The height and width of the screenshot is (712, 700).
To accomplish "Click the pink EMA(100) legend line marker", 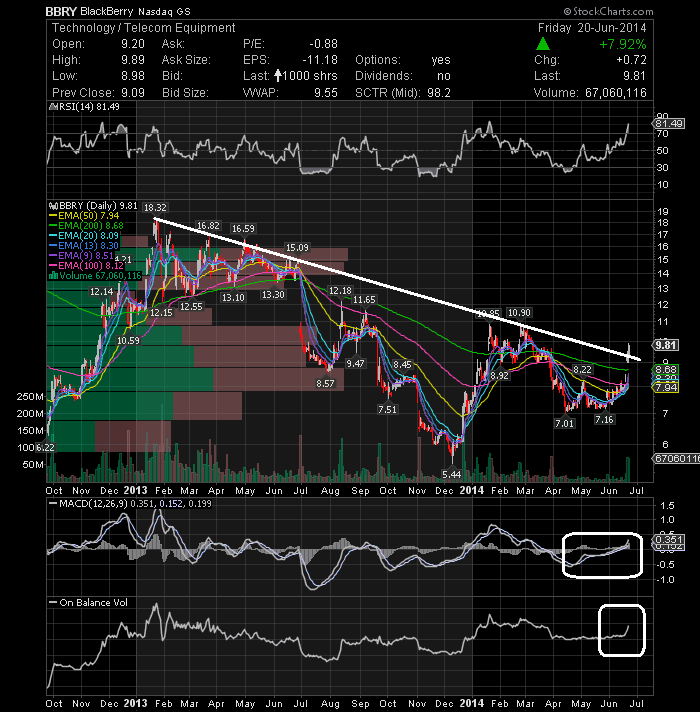I will click(53, 266).
